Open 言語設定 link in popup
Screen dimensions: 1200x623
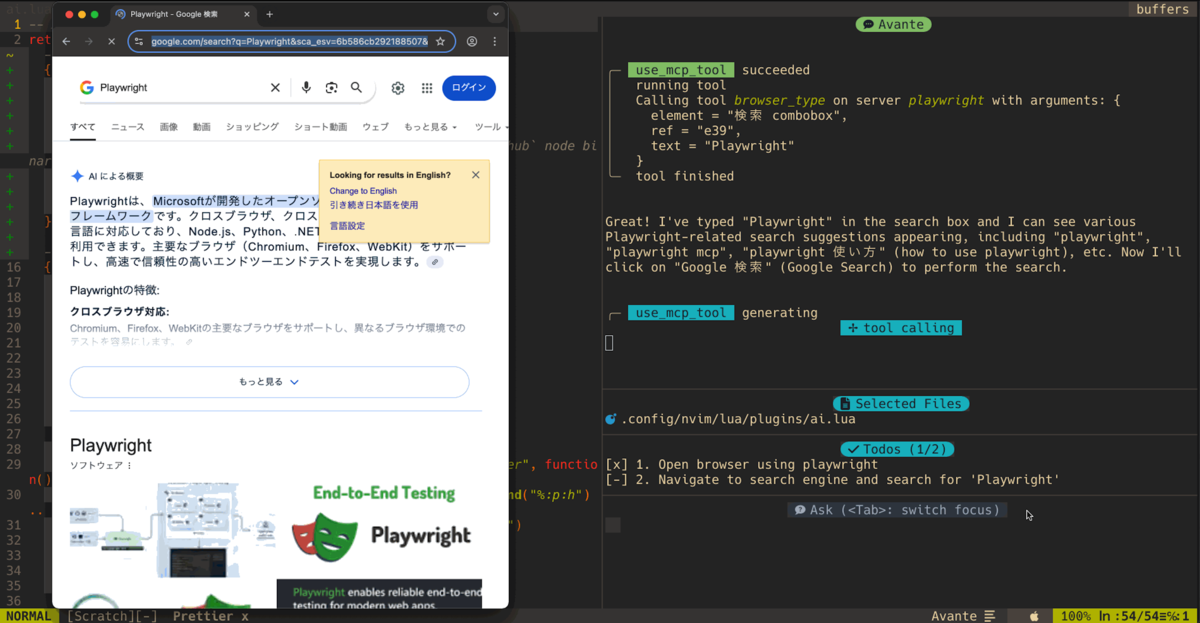347,226
